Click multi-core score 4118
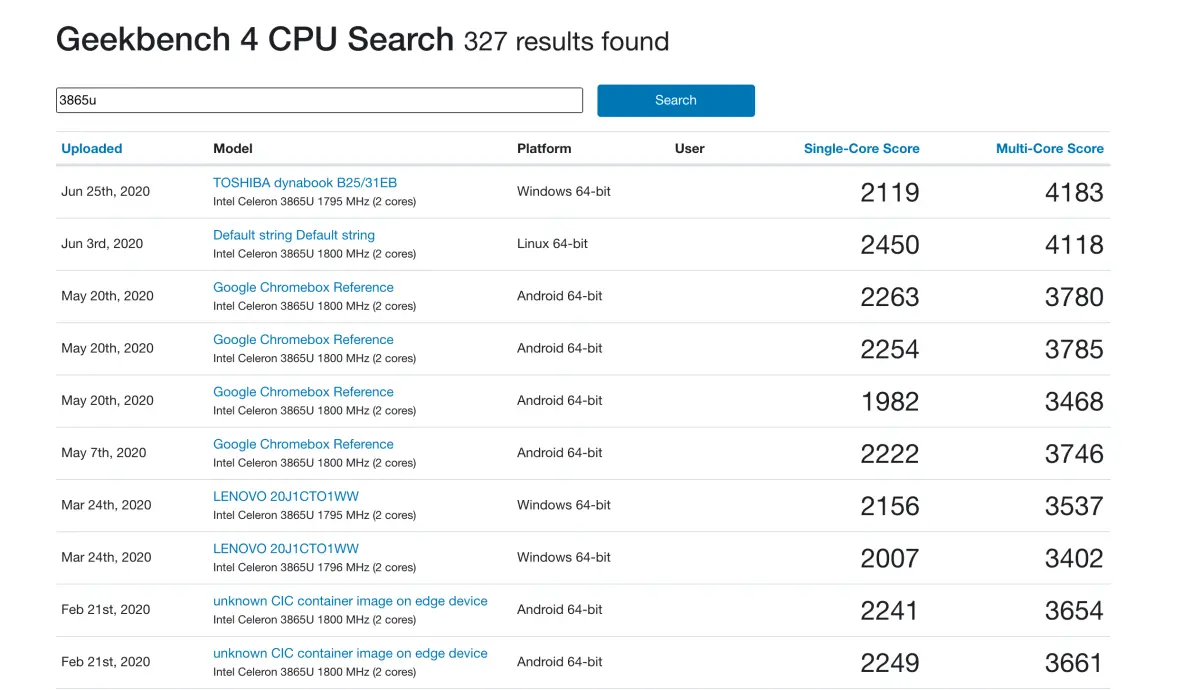The width and height of the screenshot is (1192, 690). point(1073,245)
